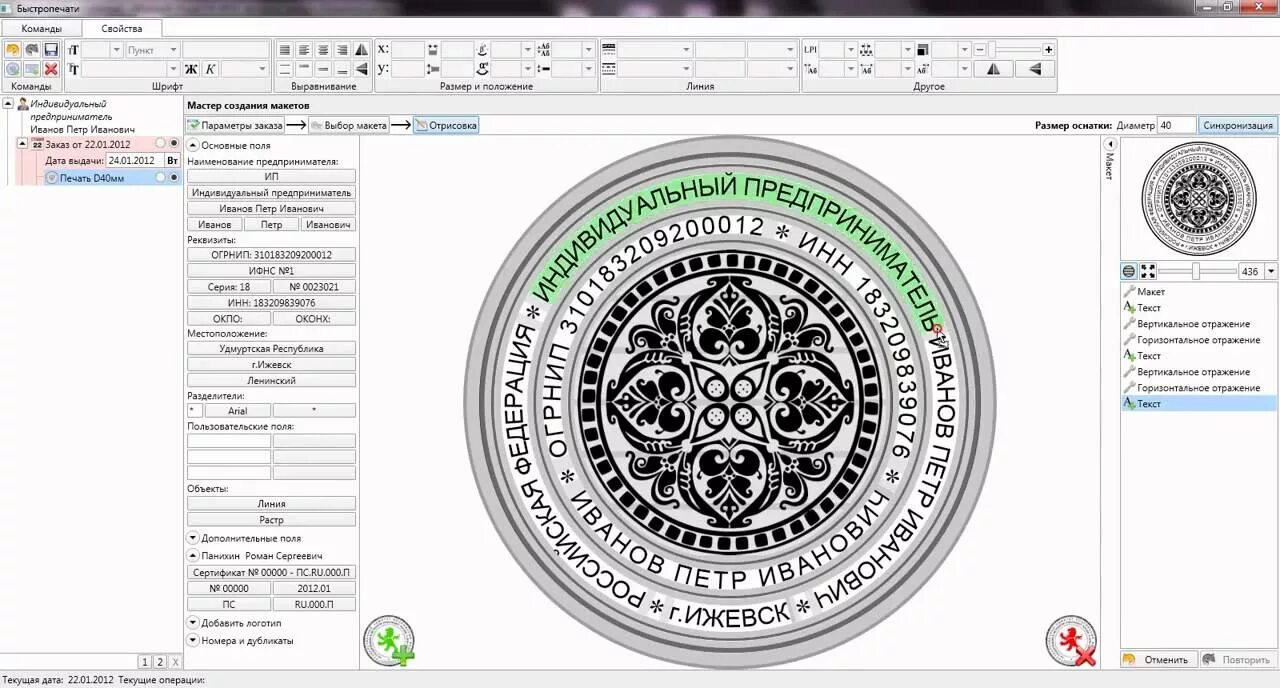
Task: Click the red X delete icon in Команды
Action: pos(50,69)
